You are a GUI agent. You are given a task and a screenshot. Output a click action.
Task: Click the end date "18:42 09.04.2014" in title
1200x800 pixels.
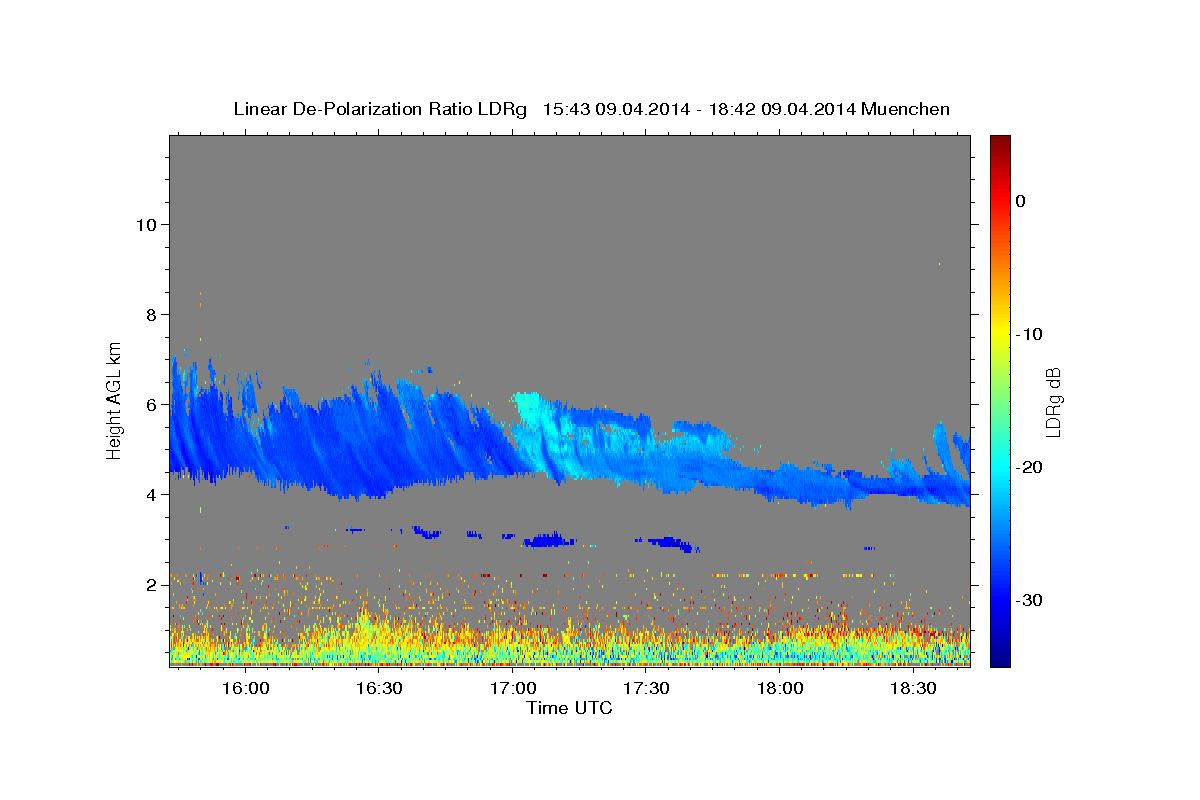(782, 109)
